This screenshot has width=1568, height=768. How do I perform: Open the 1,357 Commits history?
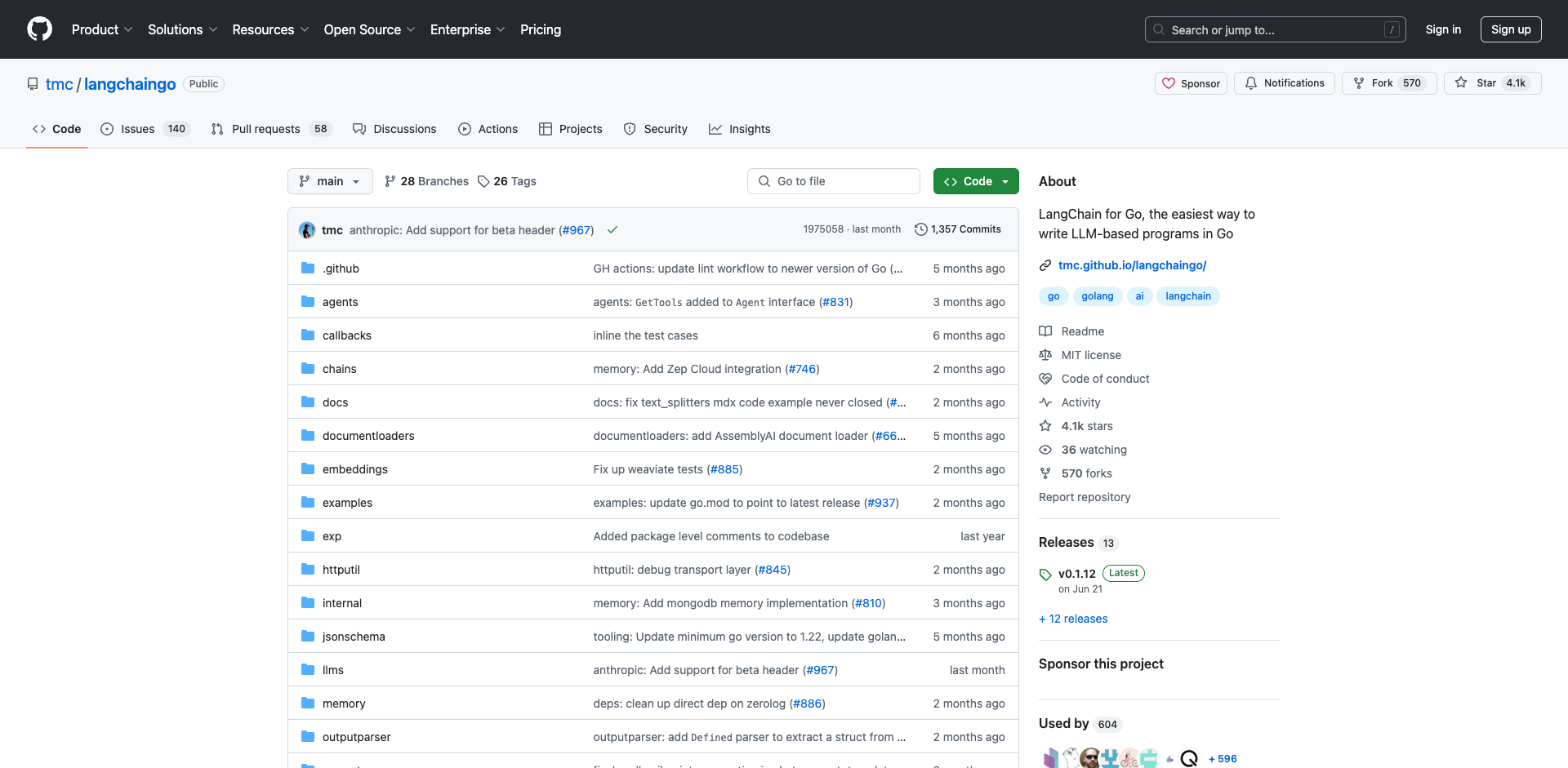click(x=958, y=229)
